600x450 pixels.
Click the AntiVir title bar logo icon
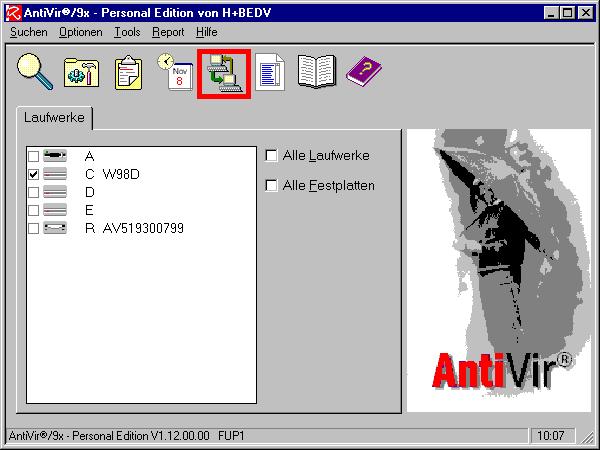(x=14, y=13)
